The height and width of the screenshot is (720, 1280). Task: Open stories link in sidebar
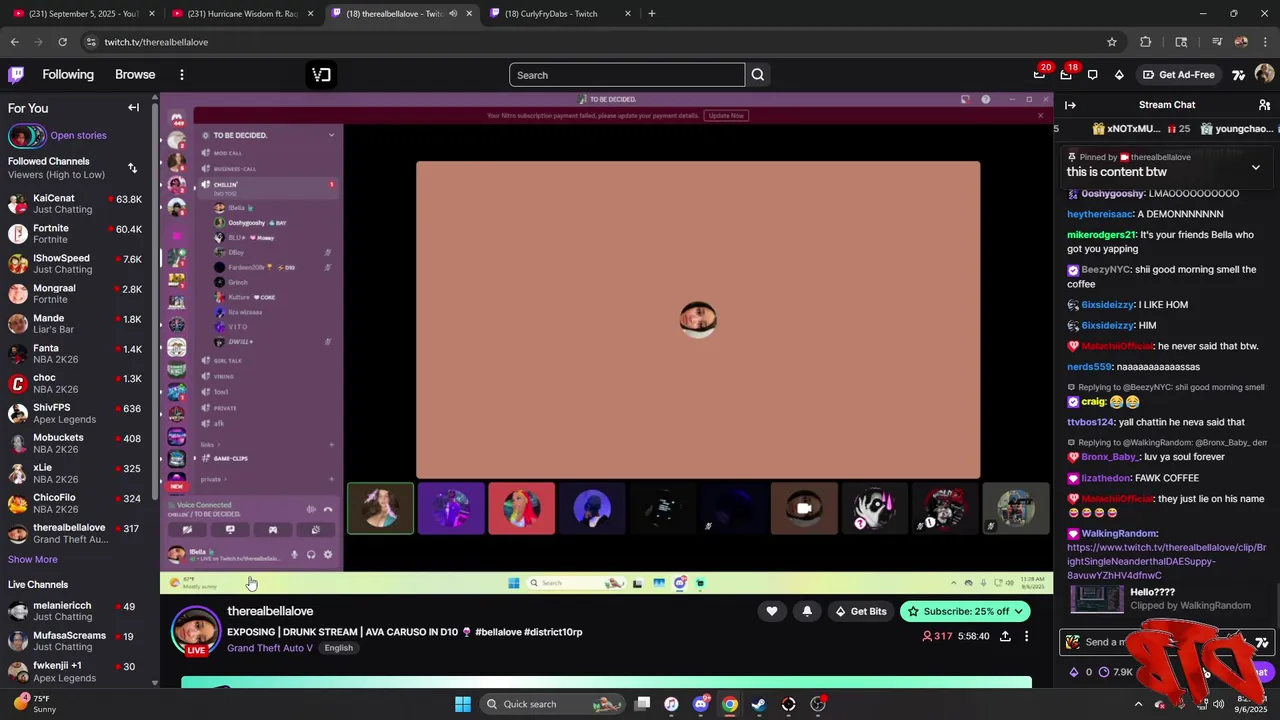click(78, 136)
